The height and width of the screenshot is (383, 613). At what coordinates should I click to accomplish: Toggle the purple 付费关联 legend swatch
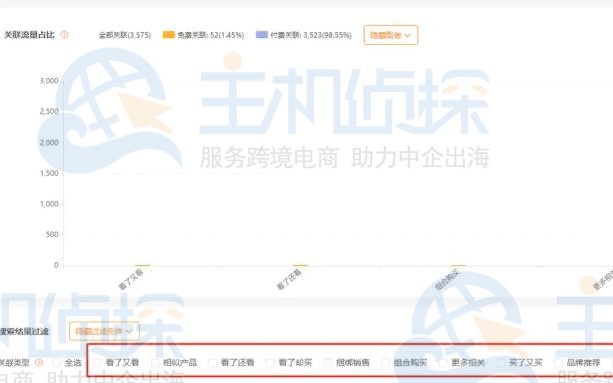[262, 35]
